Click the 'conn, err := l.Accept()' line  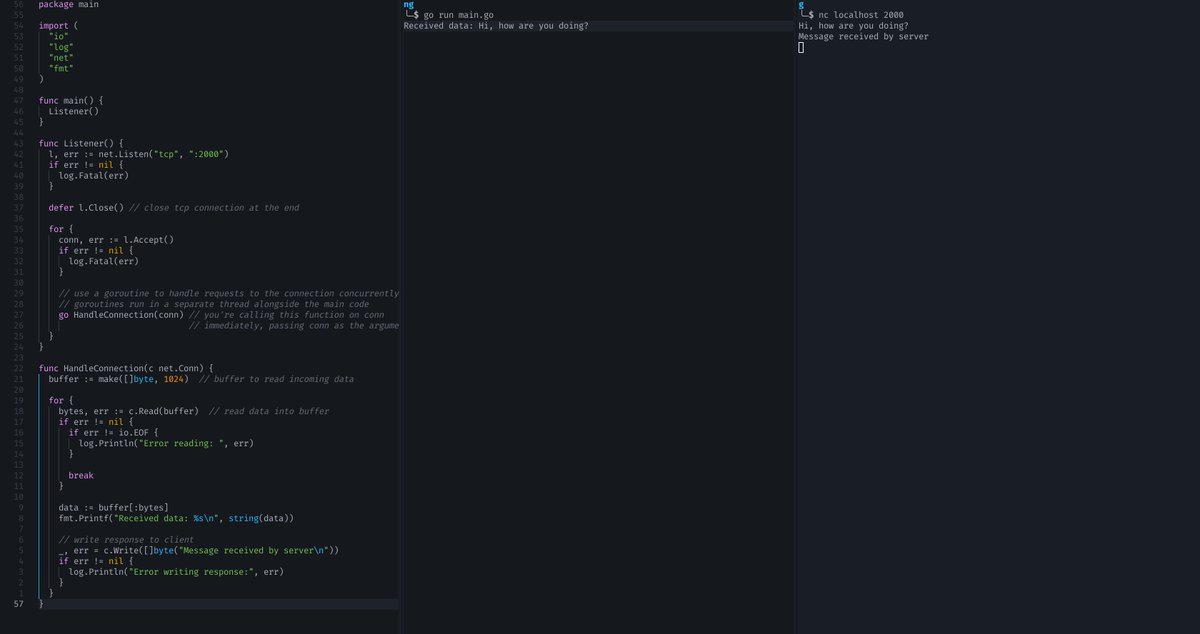[x=116, y=240]
